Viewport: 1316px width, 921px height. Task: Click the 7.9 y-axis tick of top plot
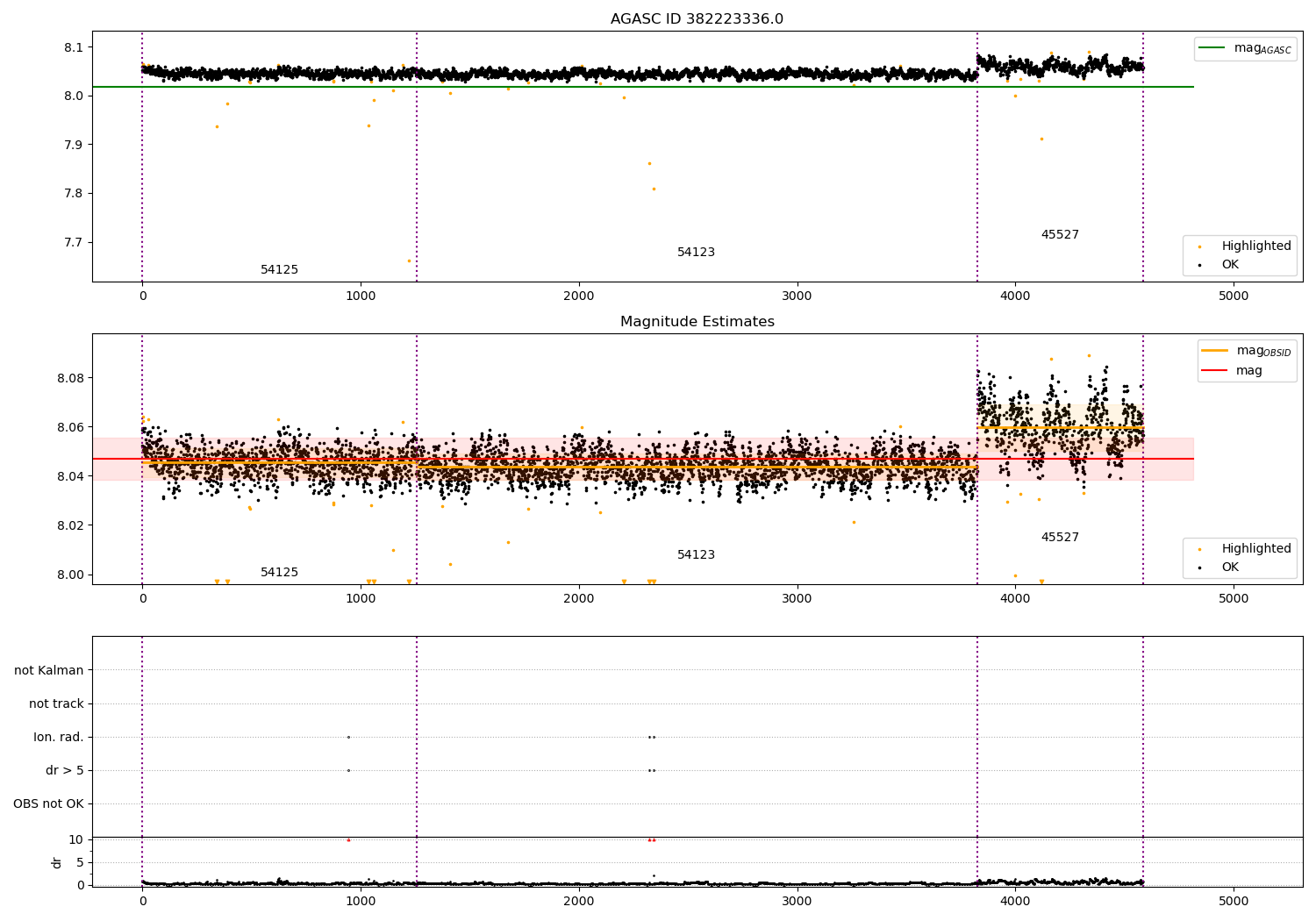(73, 145)
